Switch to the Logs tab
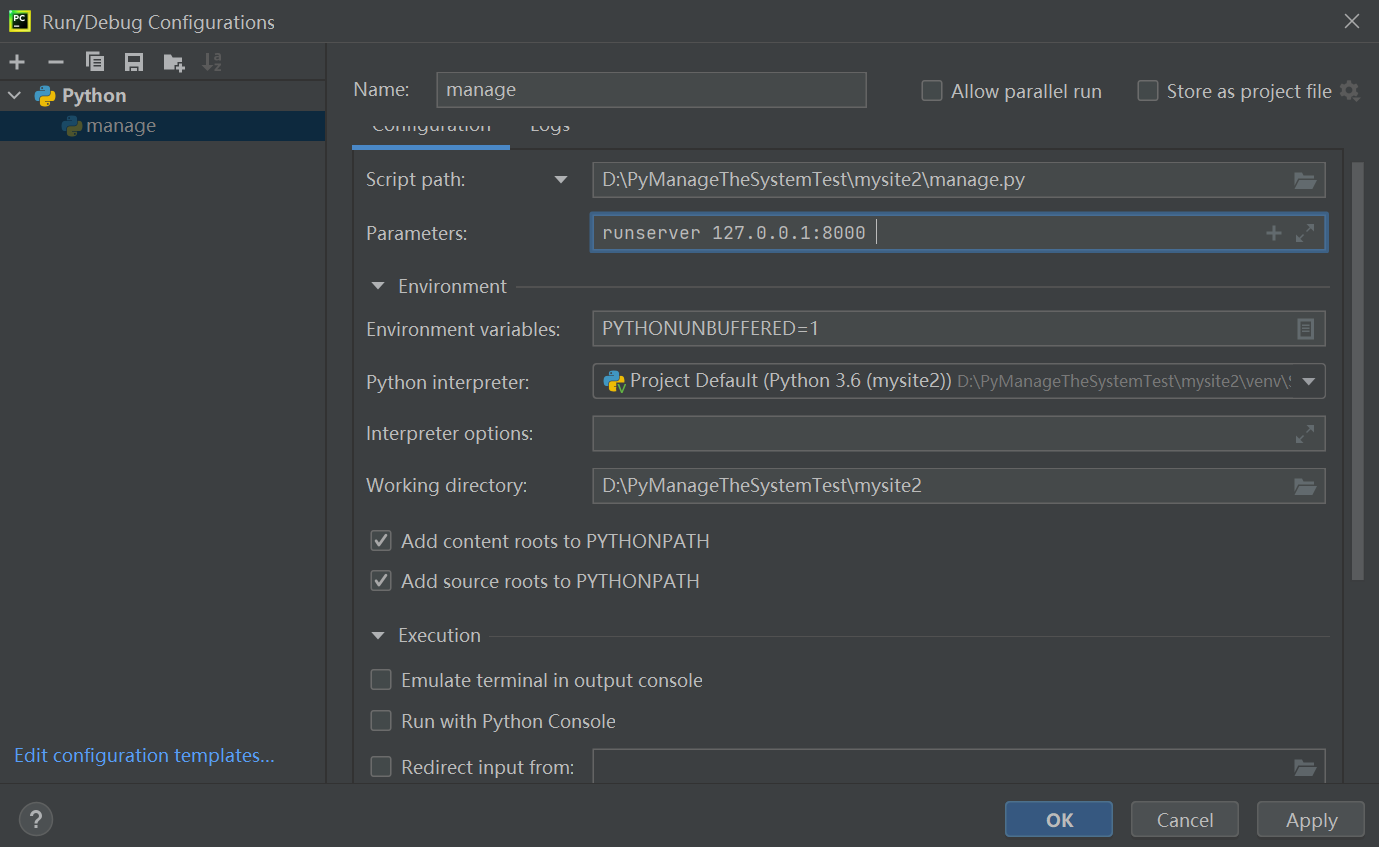Viewport: 1379px width, 847px height. click(549, 127)
